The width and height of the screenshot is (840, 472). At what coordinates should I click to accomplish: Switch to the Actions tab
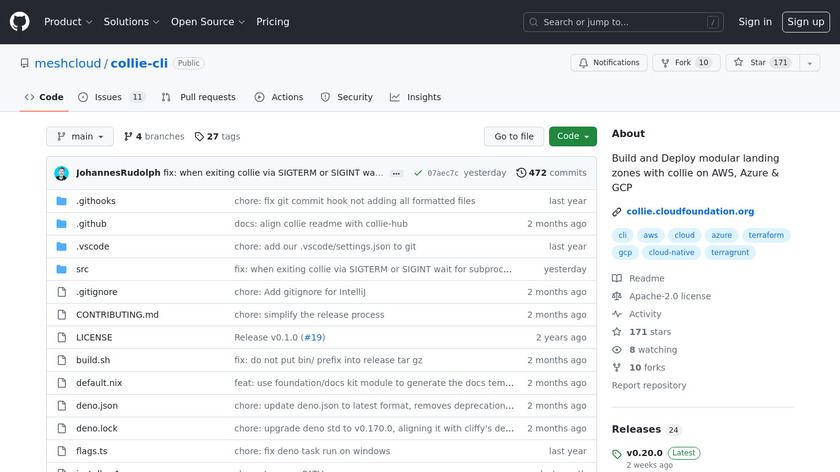pos(279,98)
